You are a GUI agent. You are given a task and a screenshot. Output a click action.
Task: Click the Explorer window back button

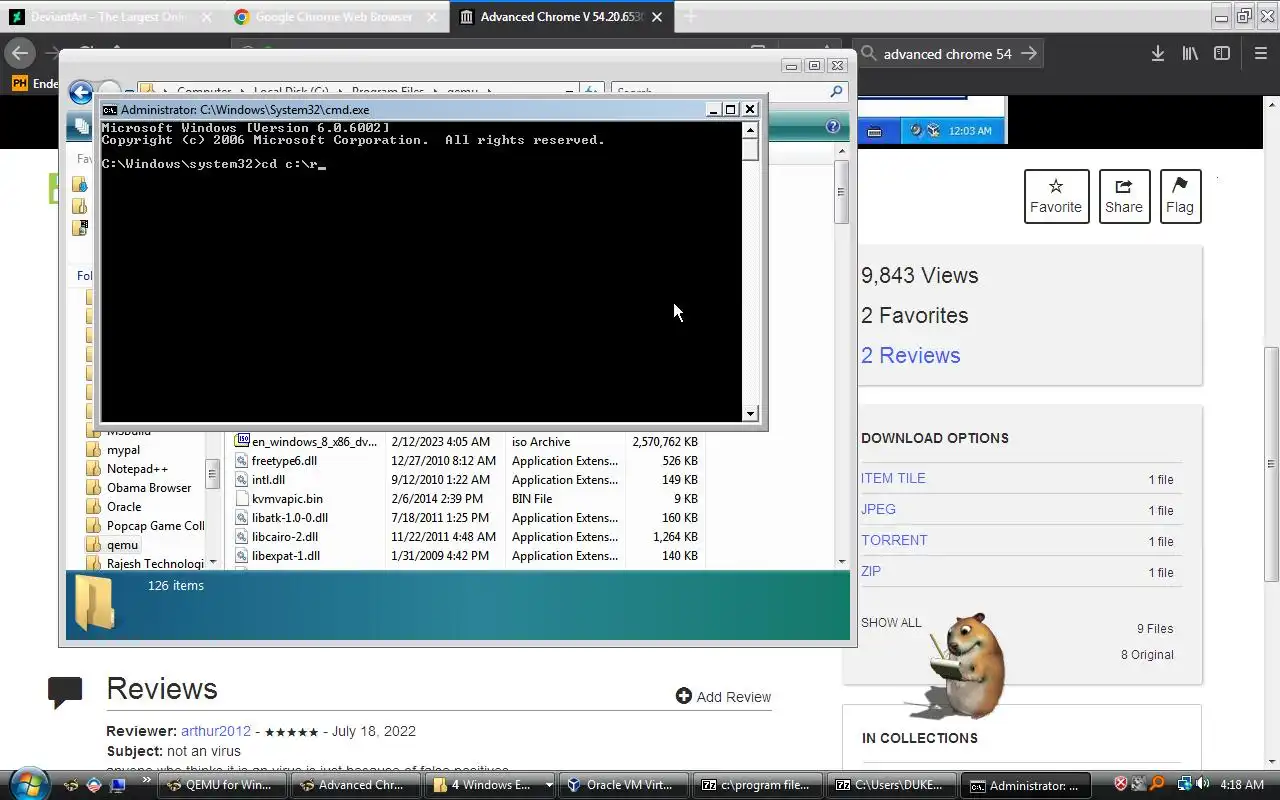pos(81,92)
